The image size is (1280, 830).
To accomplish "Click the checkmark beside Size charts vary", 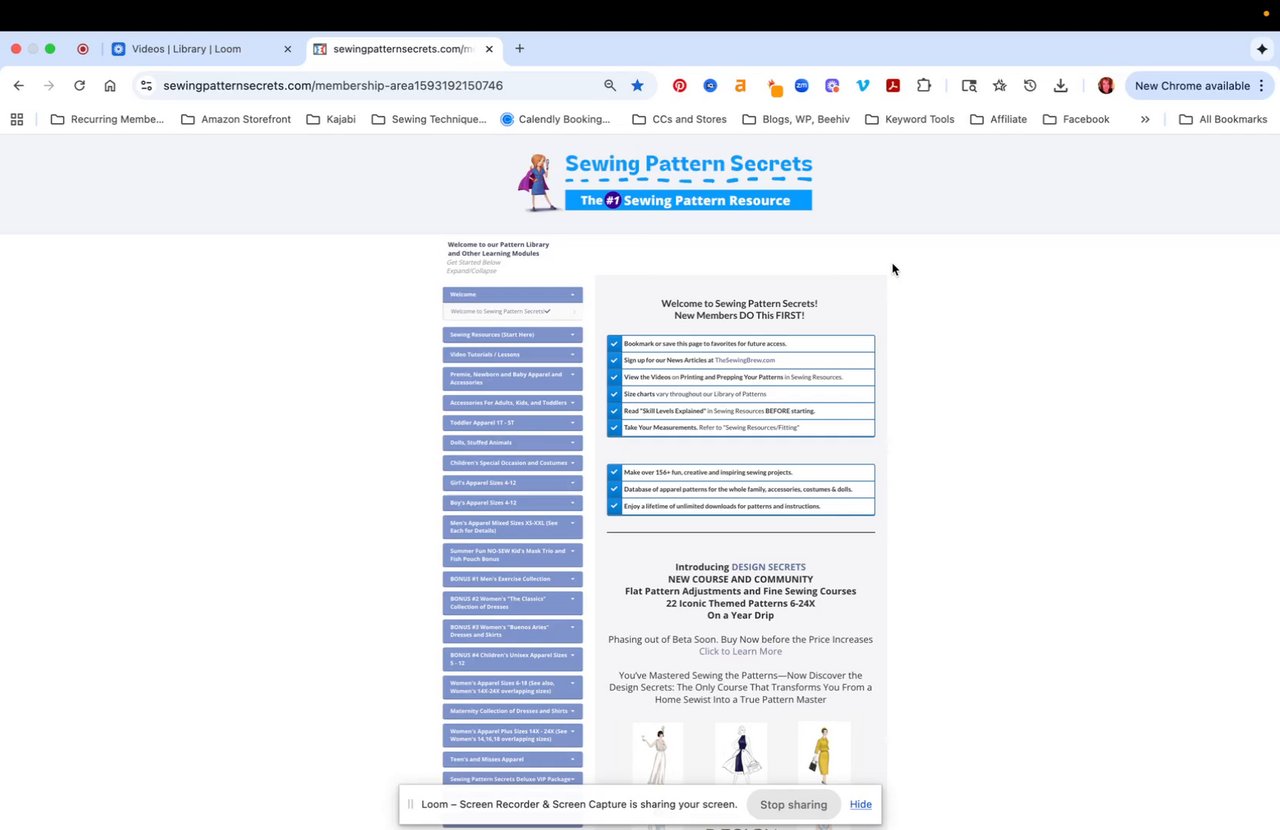I will 614,394.
